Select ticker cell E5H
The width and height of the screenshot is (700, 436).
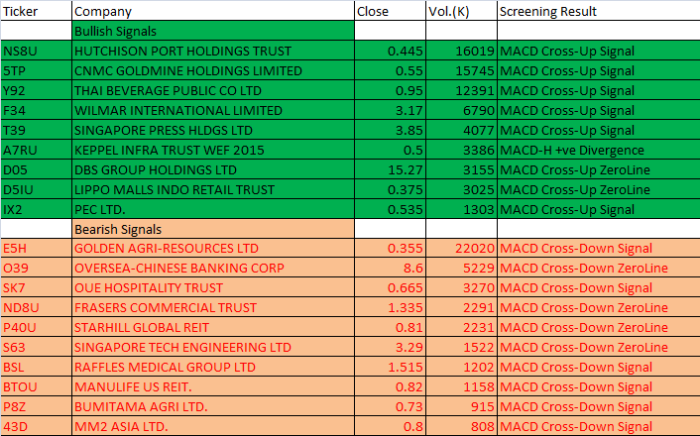[x=36, y=248]
